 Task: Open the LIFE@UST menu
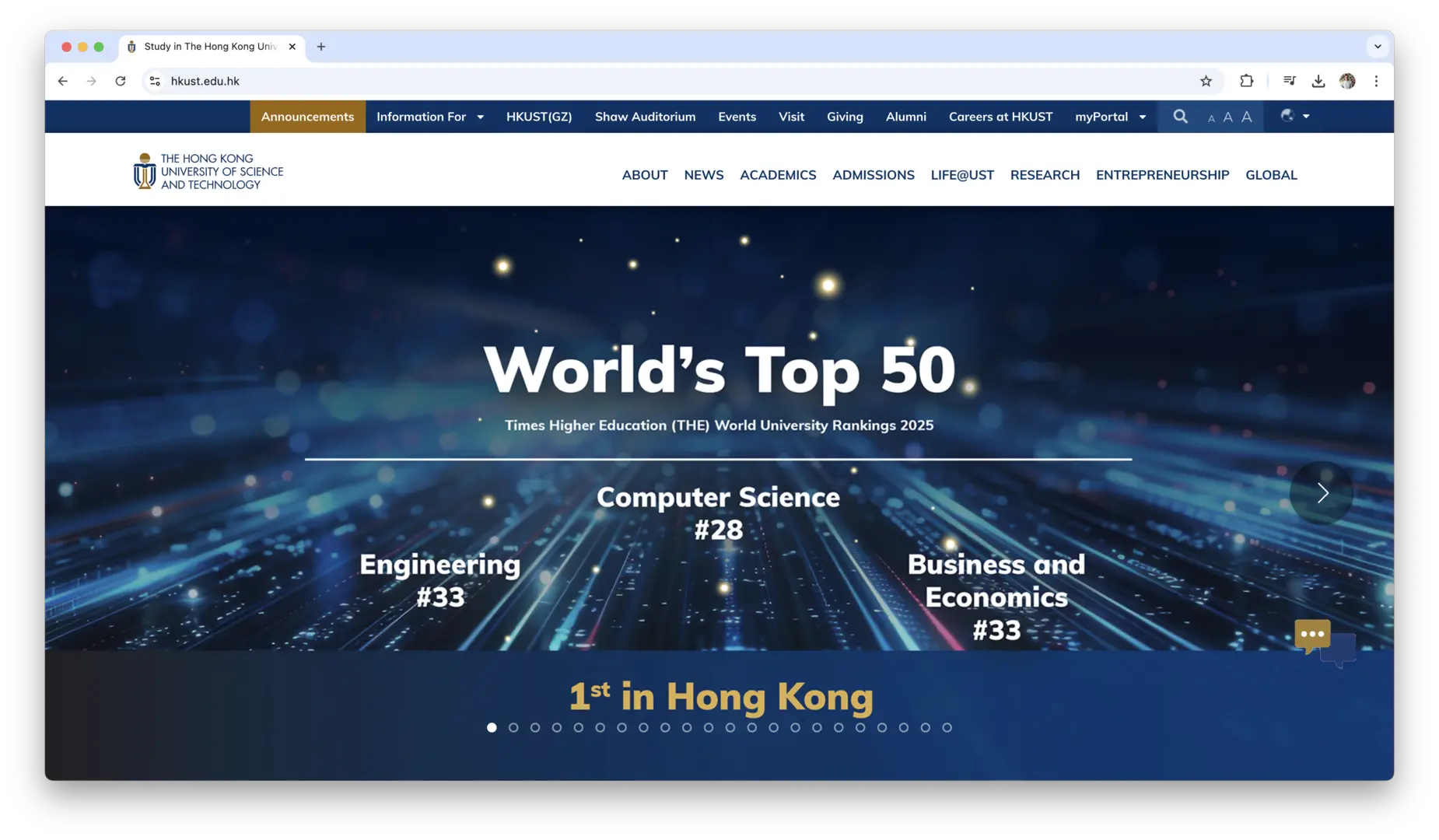(962, 175)
